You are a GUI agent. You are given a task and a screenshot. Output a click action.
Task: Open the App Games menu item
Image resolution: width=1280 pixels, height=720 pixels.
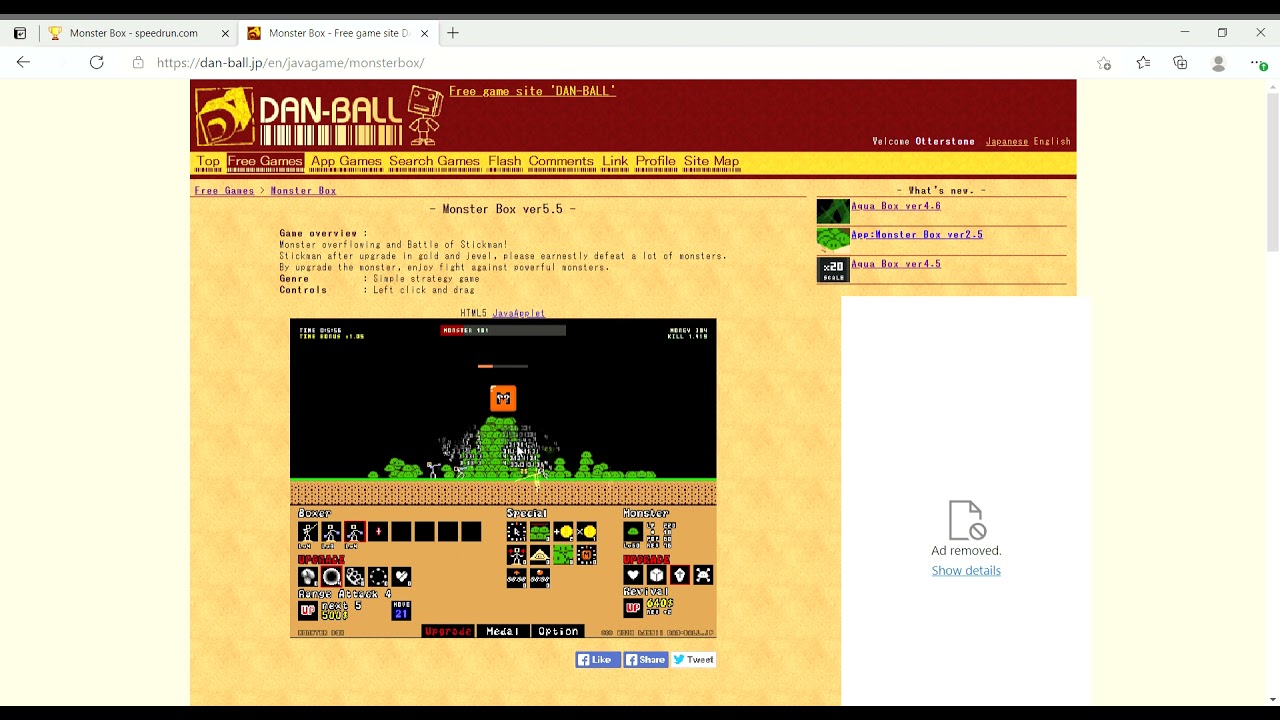click(x=346, y=161)
